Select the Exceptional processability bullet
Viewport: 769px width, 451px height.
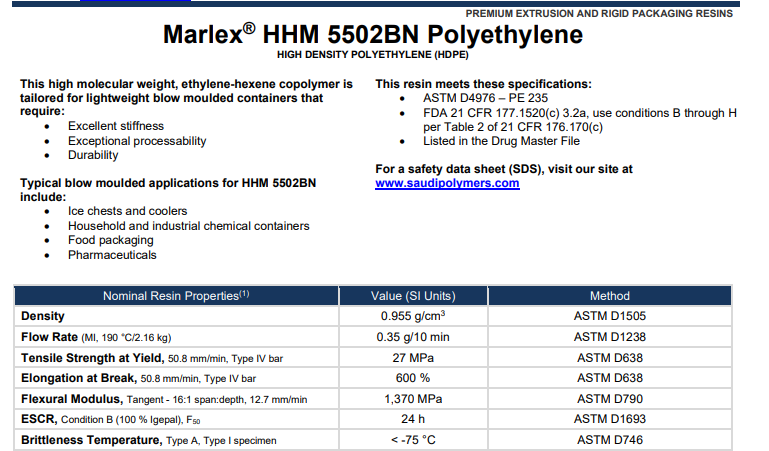tap(137, 141)
